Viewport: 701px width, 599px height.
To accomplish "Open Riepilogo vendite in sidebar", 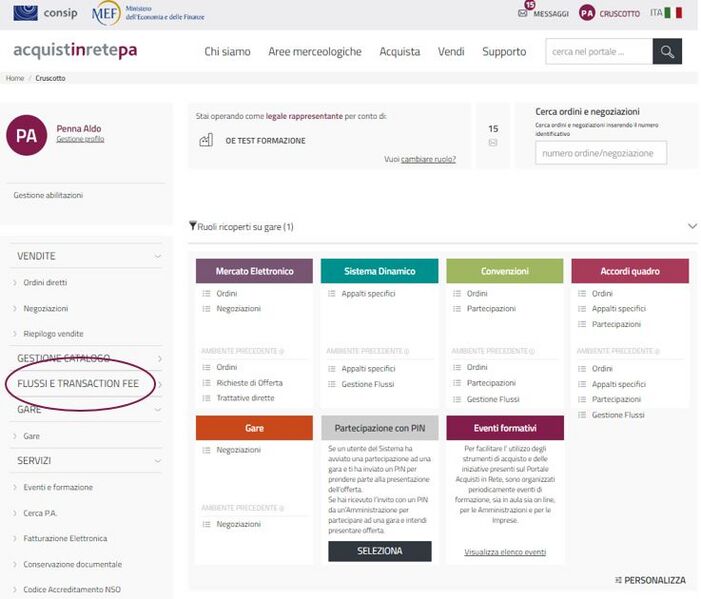I will (53, 333).
